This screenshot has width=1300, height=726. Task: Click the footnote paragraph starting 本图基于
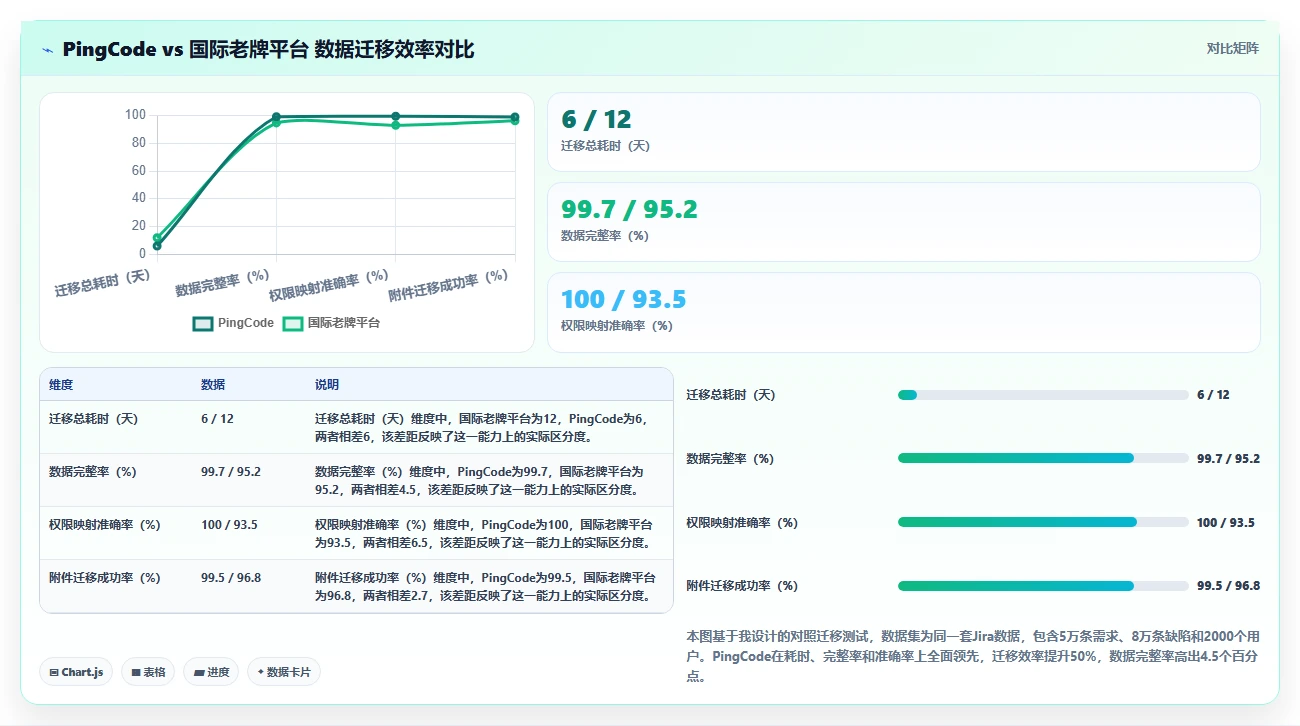[x=972, y=656]
